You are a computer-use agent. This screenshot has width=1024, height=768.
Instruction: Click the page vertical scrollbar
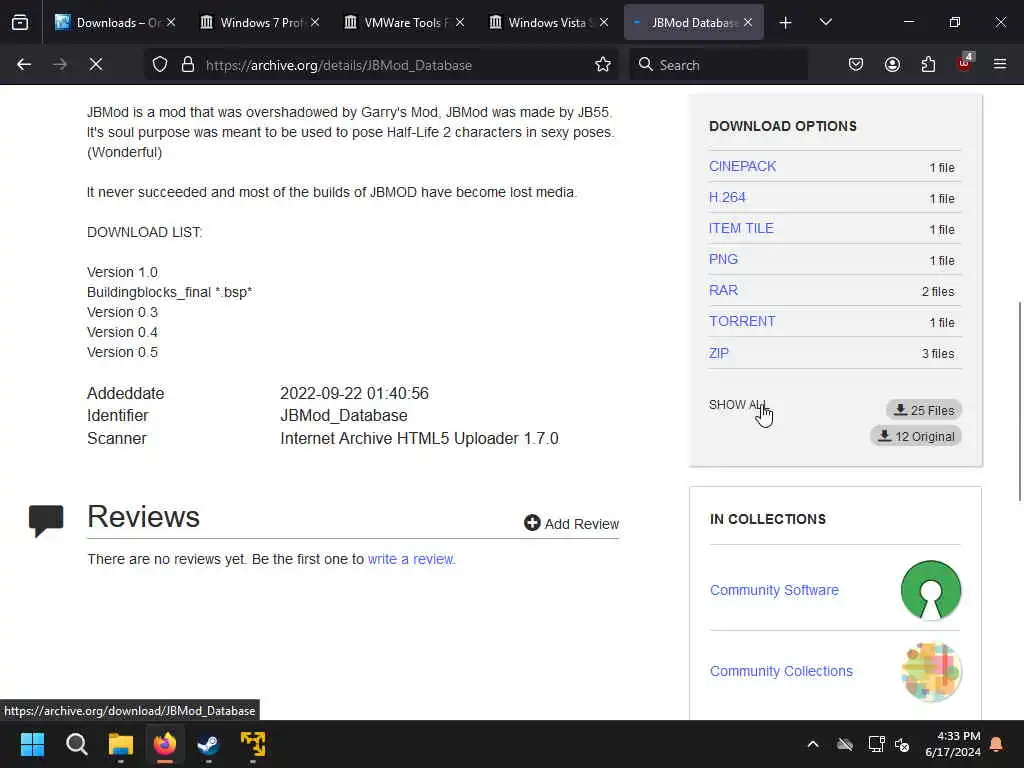[x=1019, y=402]
